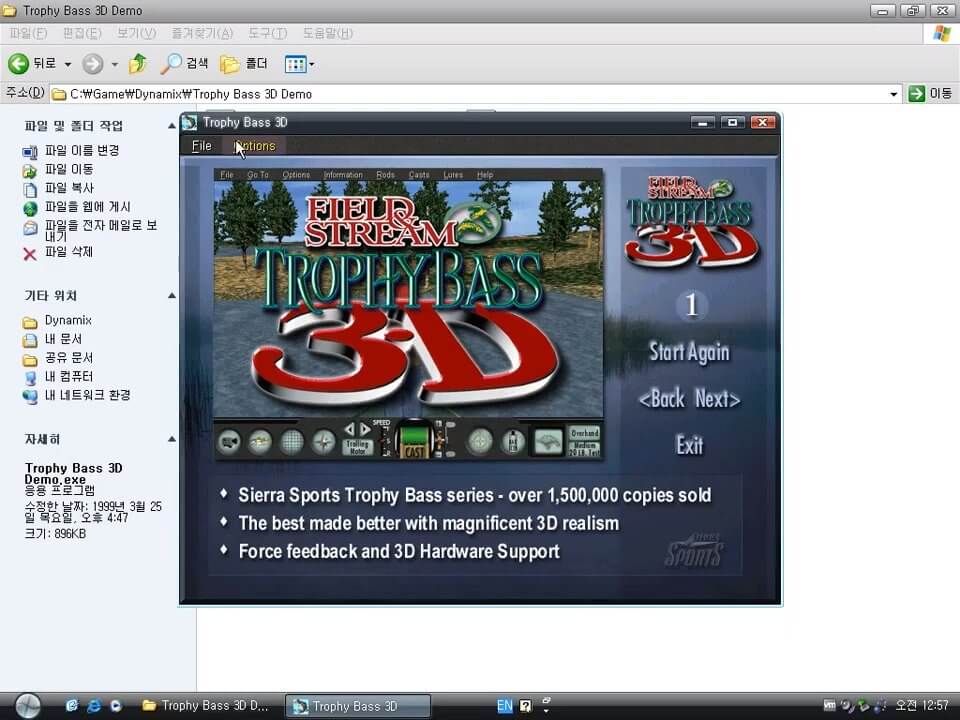Click the 이동 Go button

[x=930, y=94]
